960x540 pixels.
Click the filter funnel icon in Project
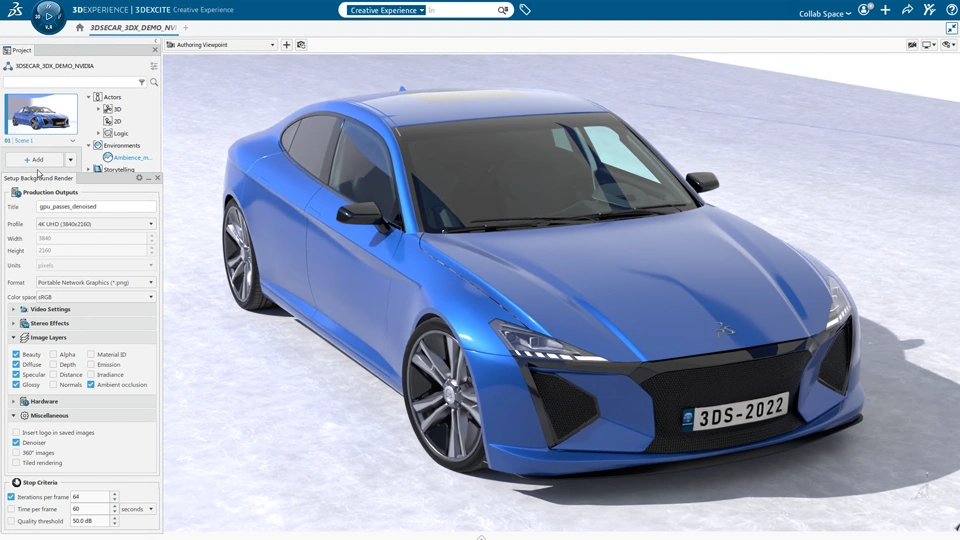142,82
